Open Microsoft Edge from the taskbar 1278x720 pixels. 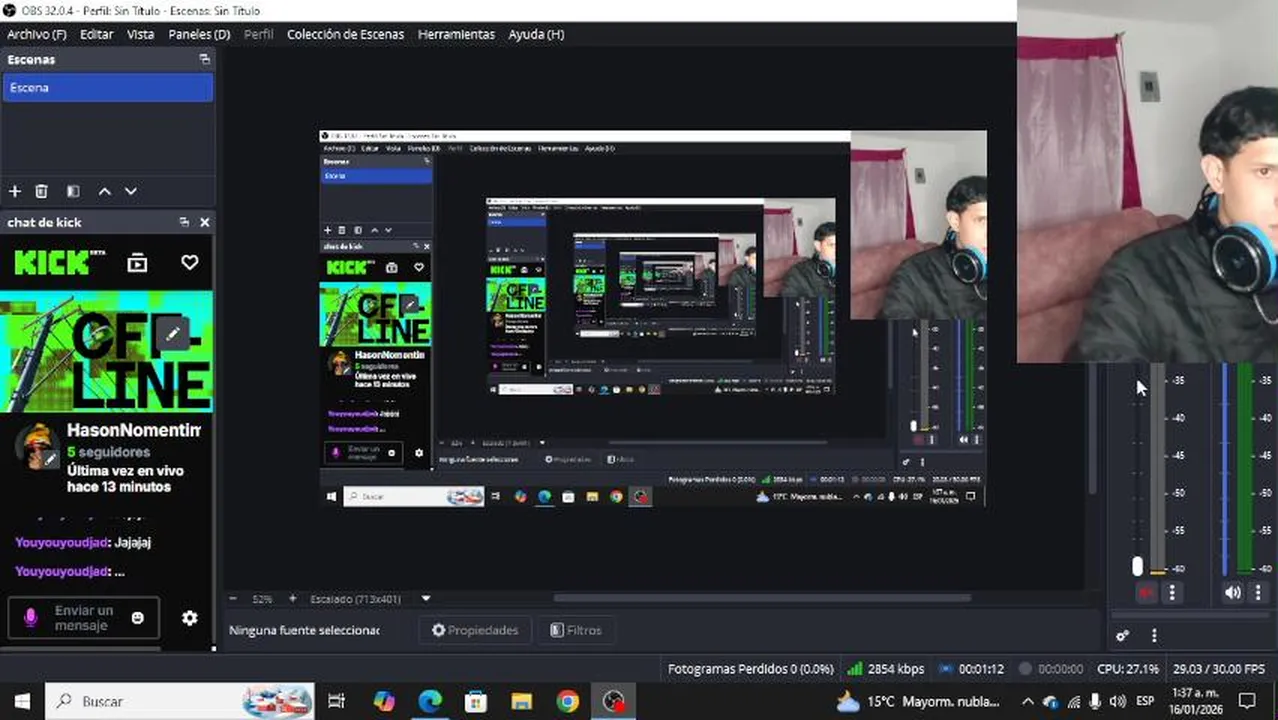click(x=430, y=701)
